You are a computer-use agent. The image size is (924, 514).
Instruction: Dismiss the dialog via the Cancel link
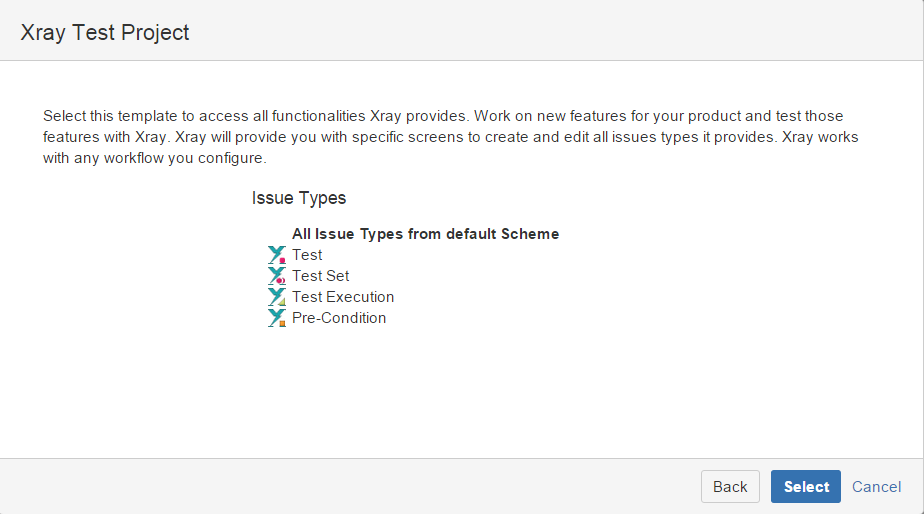pos(876,487)
